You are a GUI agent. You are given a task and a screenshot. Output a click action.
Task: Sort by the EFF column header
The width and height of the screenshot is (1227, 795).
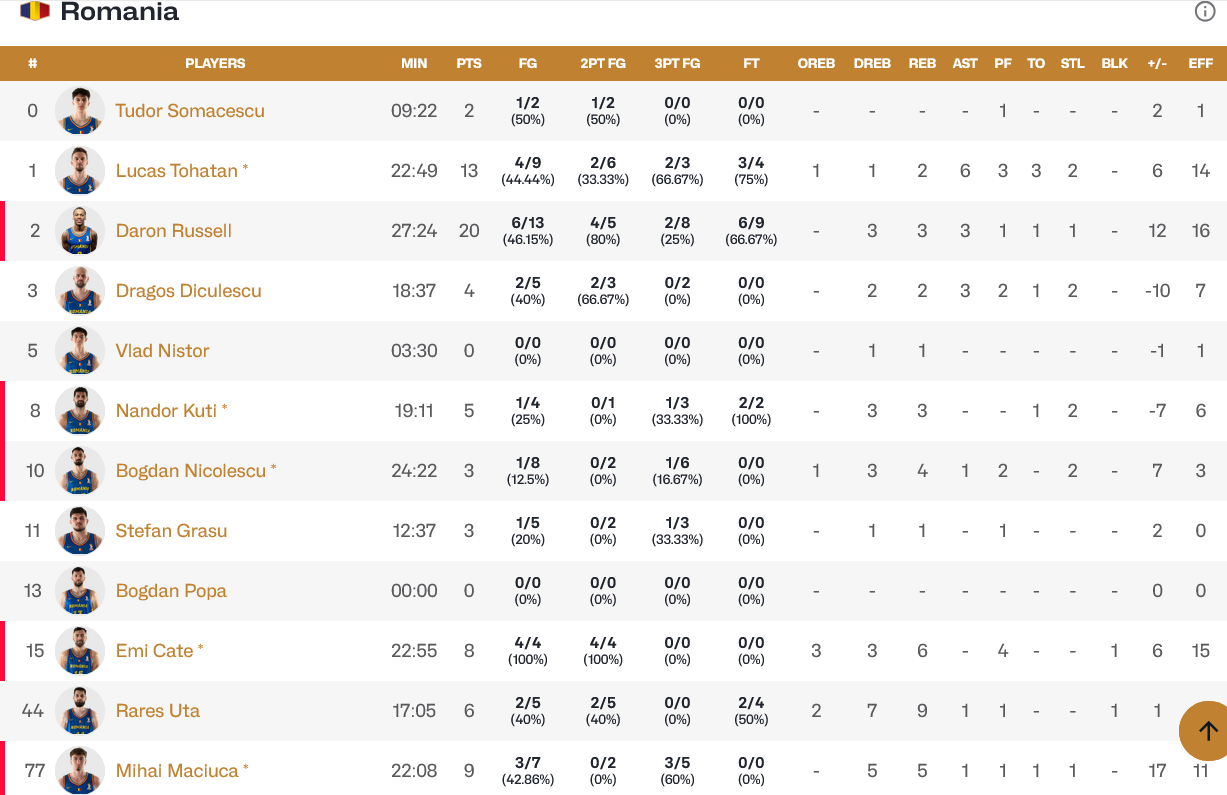point(1201,63)
